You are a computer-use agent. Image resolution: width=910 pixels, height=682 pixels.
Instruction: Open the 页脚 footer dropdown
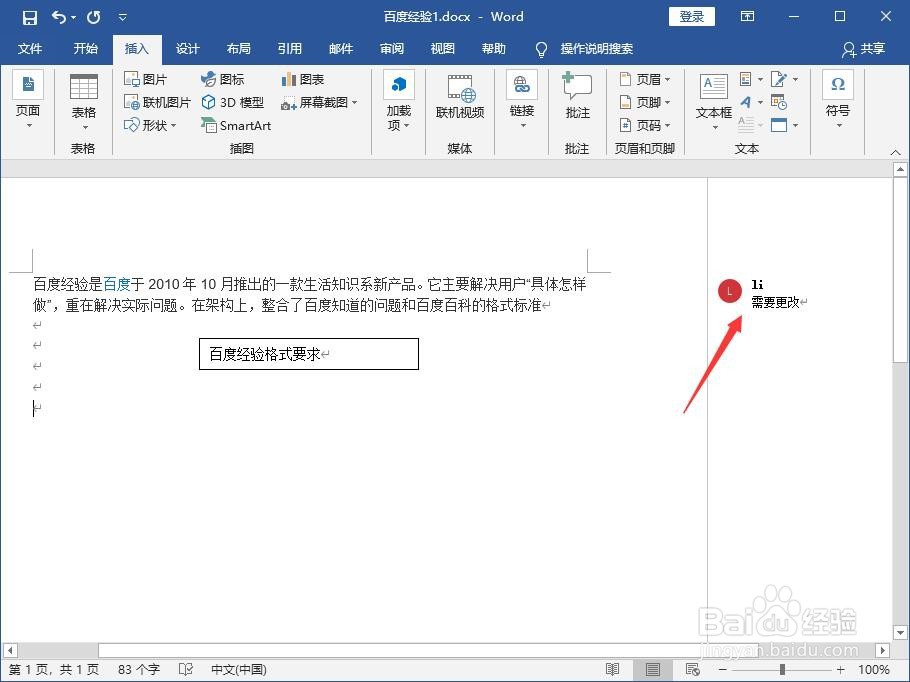point(645,102)
